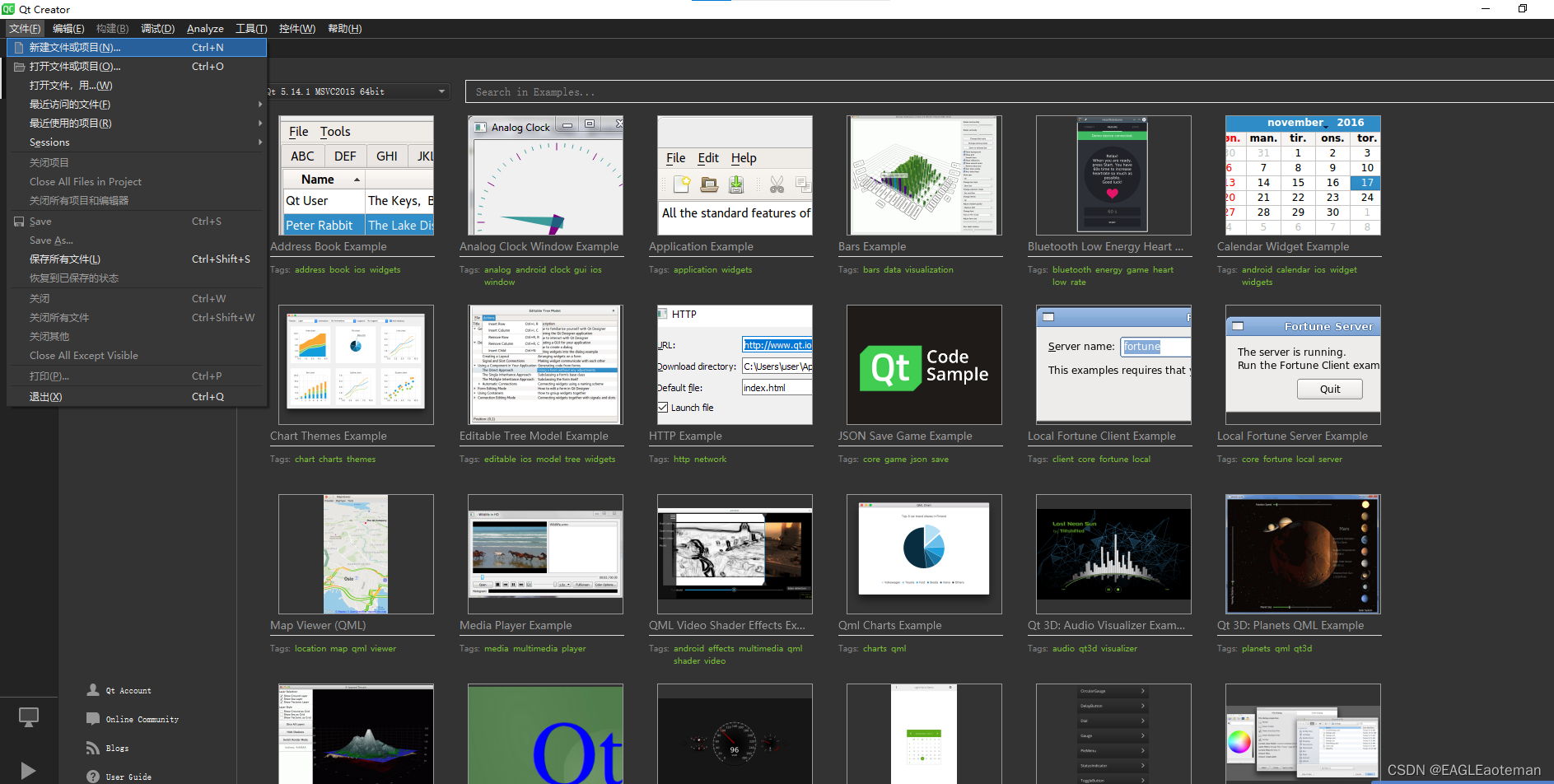Viewport: 1554px width, 784px height.
Task: Open Analog Clock Window Example thumbnail
Action: click(545, 175)
